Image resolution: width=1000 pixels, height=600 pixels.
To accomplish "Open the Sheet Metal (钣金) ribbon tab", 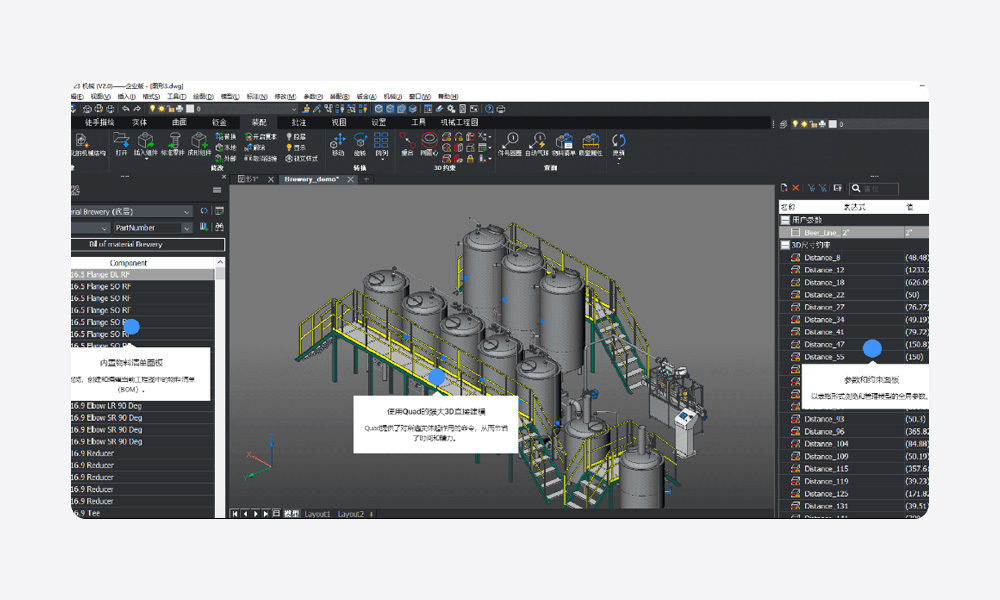I will tap(219, 122).
